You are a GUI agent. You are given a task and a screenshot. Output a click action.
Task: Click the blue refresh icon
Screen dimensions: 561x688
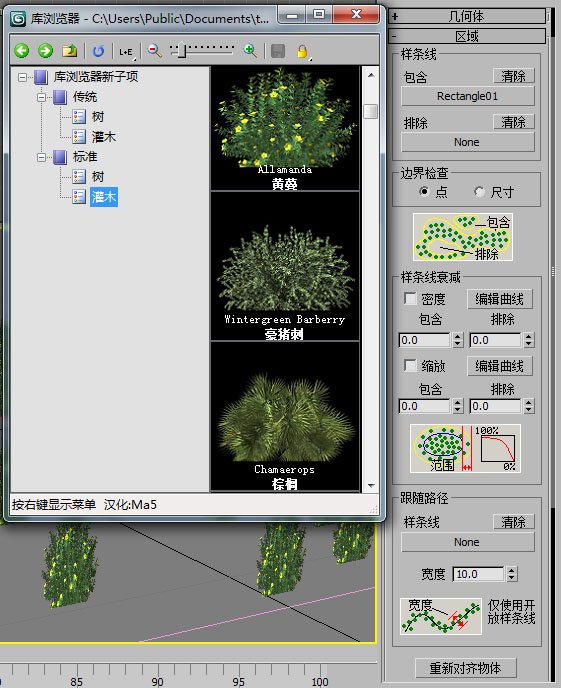pyautogui.click(x=98, y=52)
